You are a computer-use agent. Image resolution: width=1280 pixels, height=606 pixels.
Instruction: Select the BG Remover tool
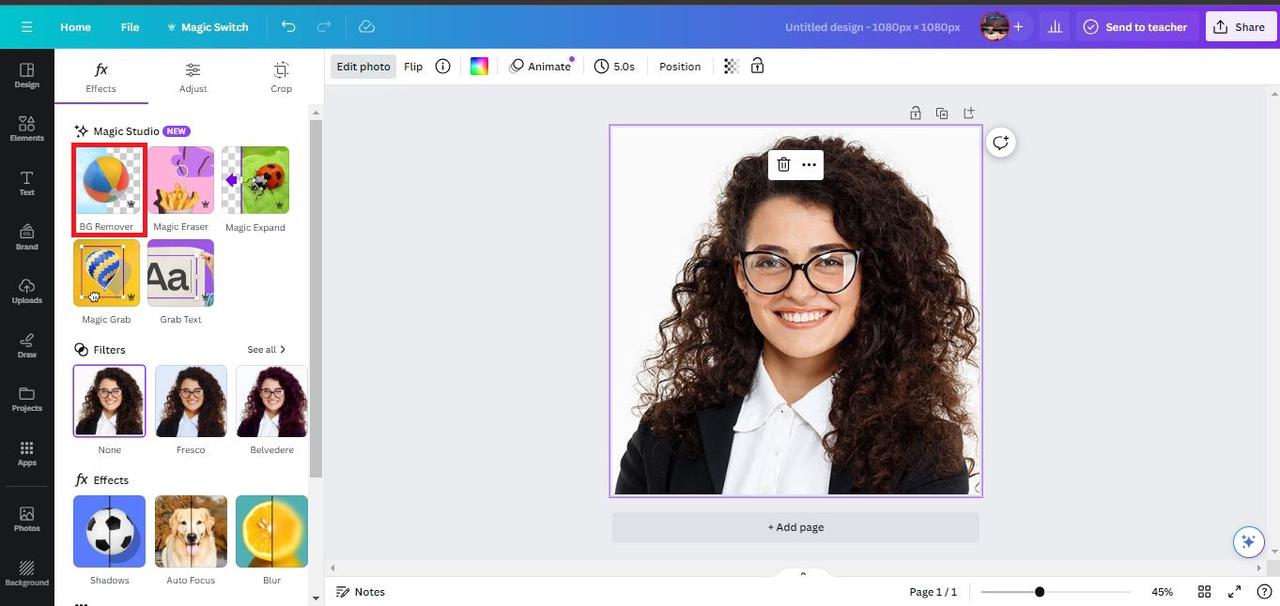coord(108,189)
